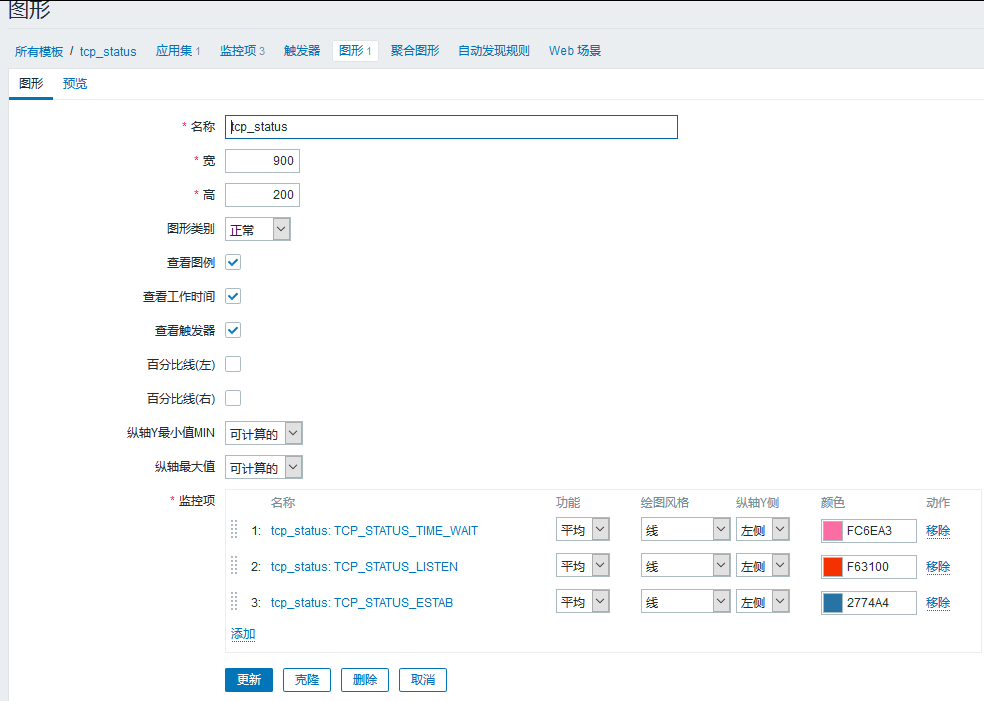Open the 触发器 tab

[302, 51]
